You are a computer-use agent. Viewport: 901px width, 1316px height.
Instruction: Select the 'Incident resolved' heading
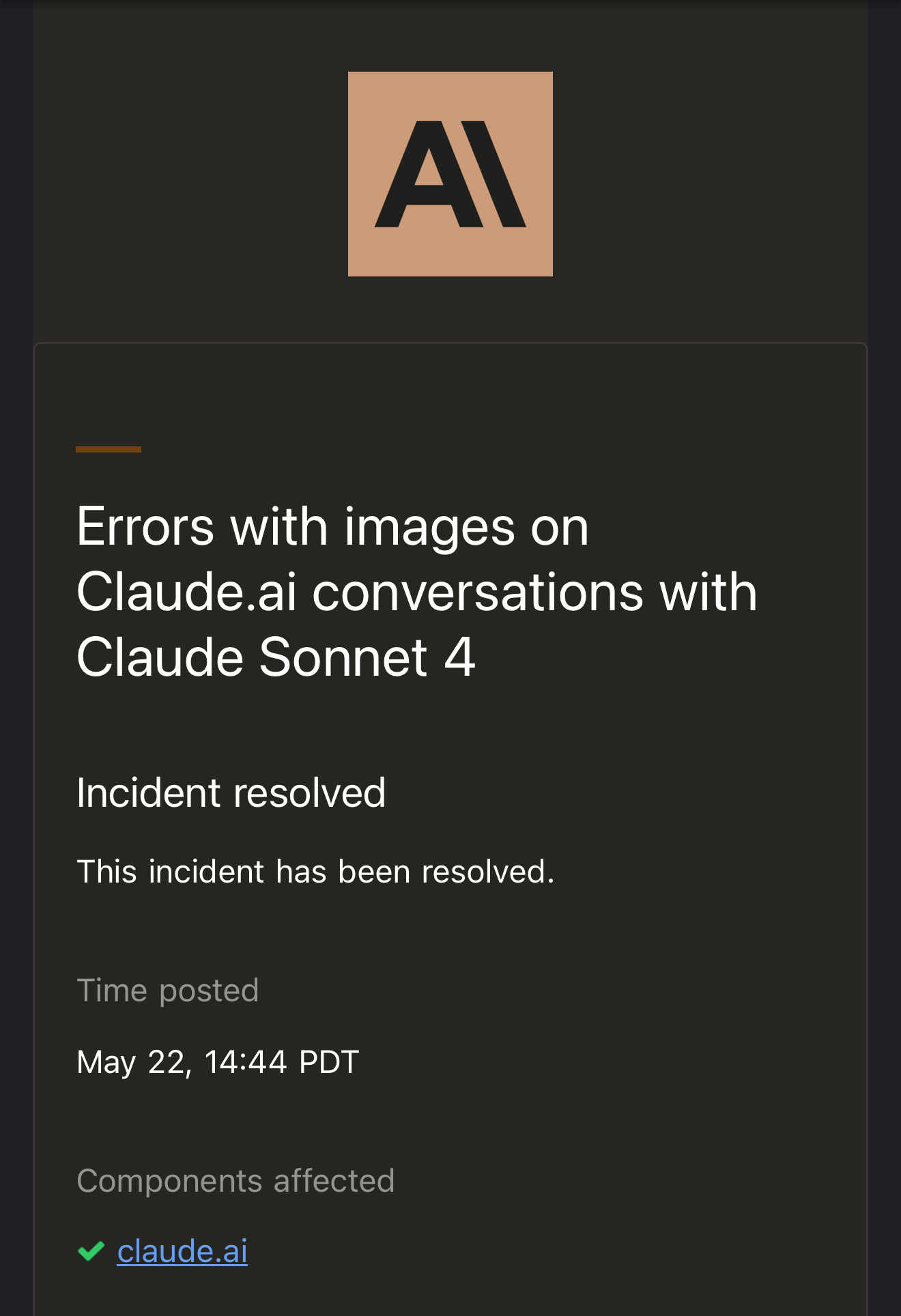coord(231,793)
